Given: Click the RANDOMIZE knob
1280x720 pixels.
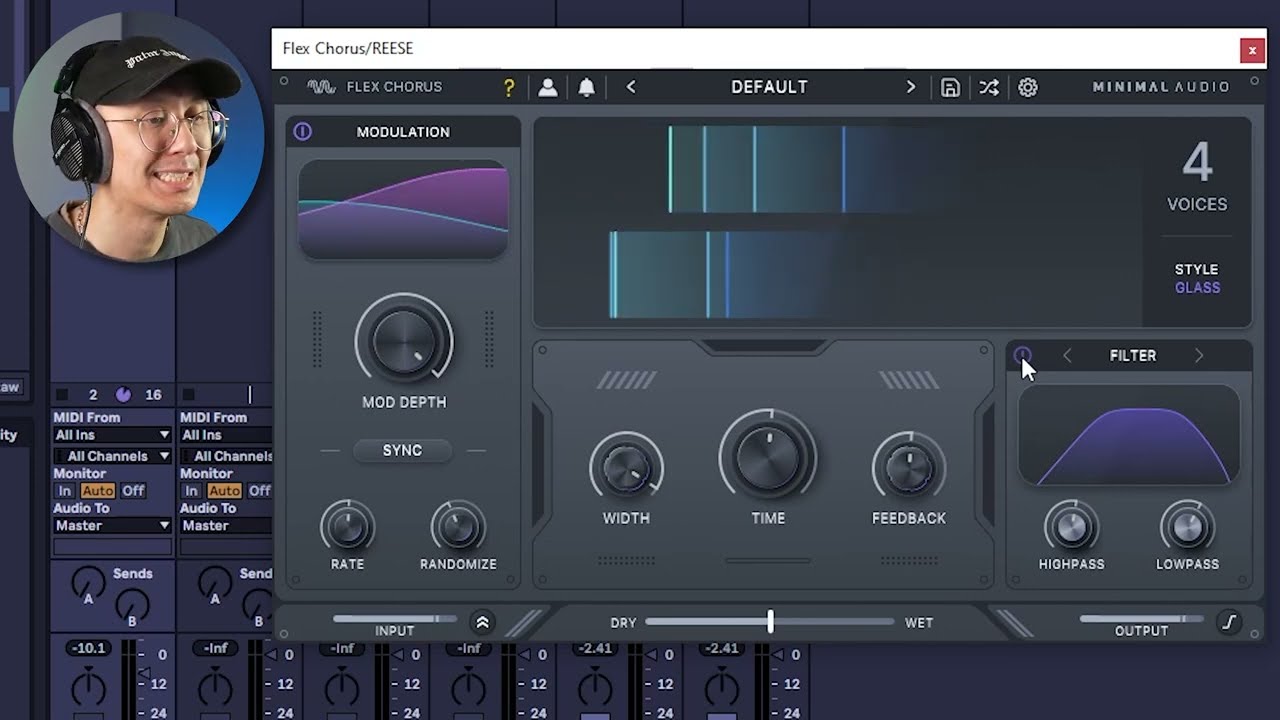Looking at the screenshot, I should click(x=458, y=527).
